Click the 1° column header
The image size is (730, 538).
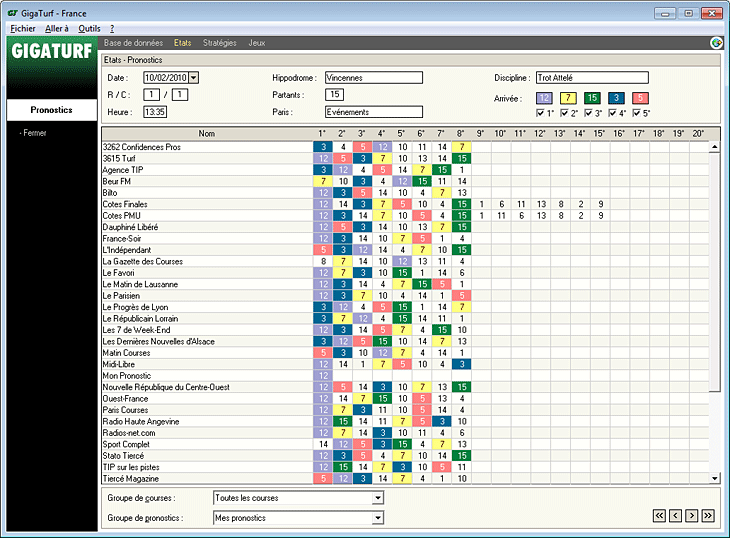pos(322,134)
